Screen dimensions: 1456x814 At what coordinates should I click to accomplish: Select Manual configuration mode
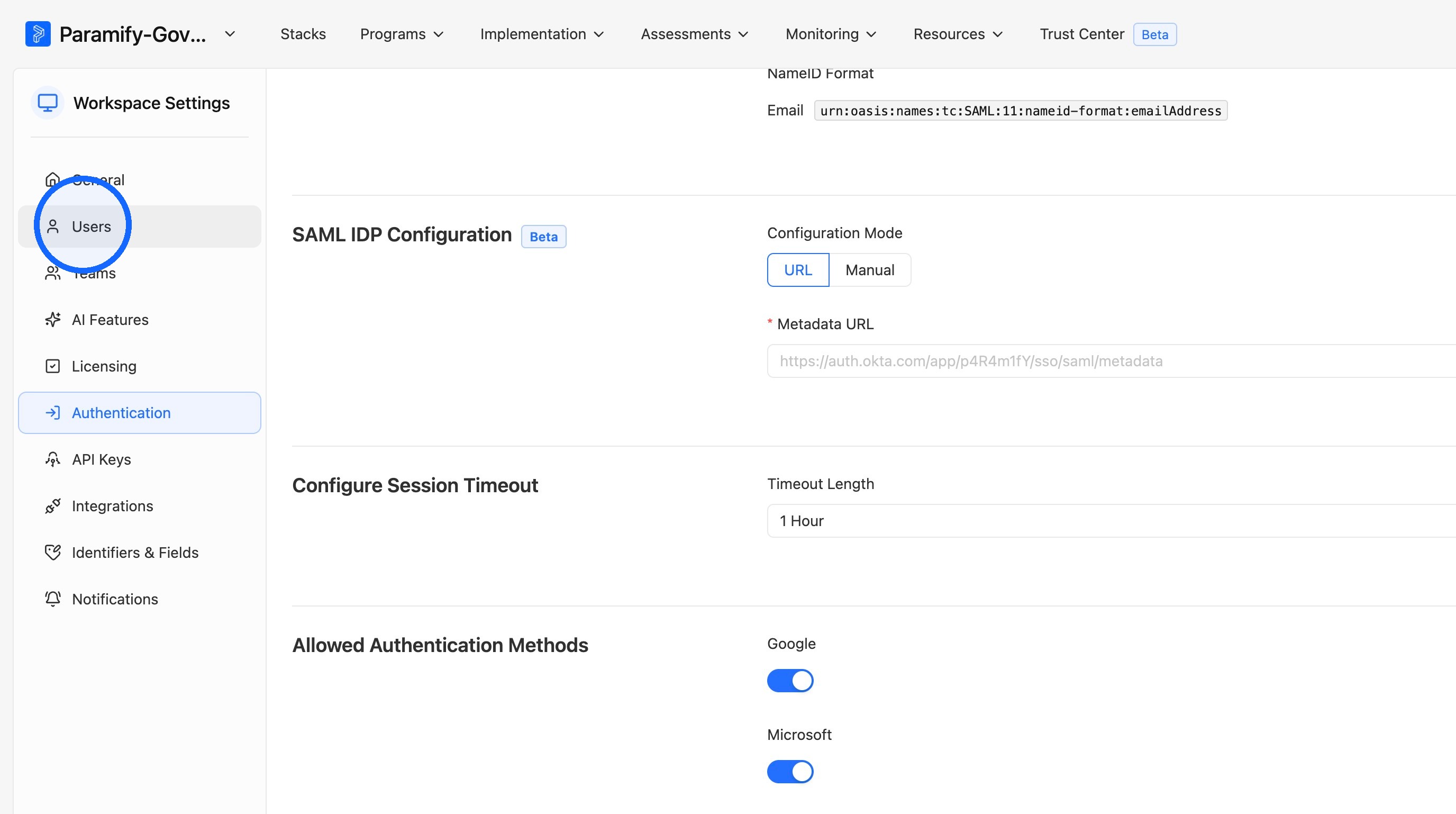[x=869, y=270]
